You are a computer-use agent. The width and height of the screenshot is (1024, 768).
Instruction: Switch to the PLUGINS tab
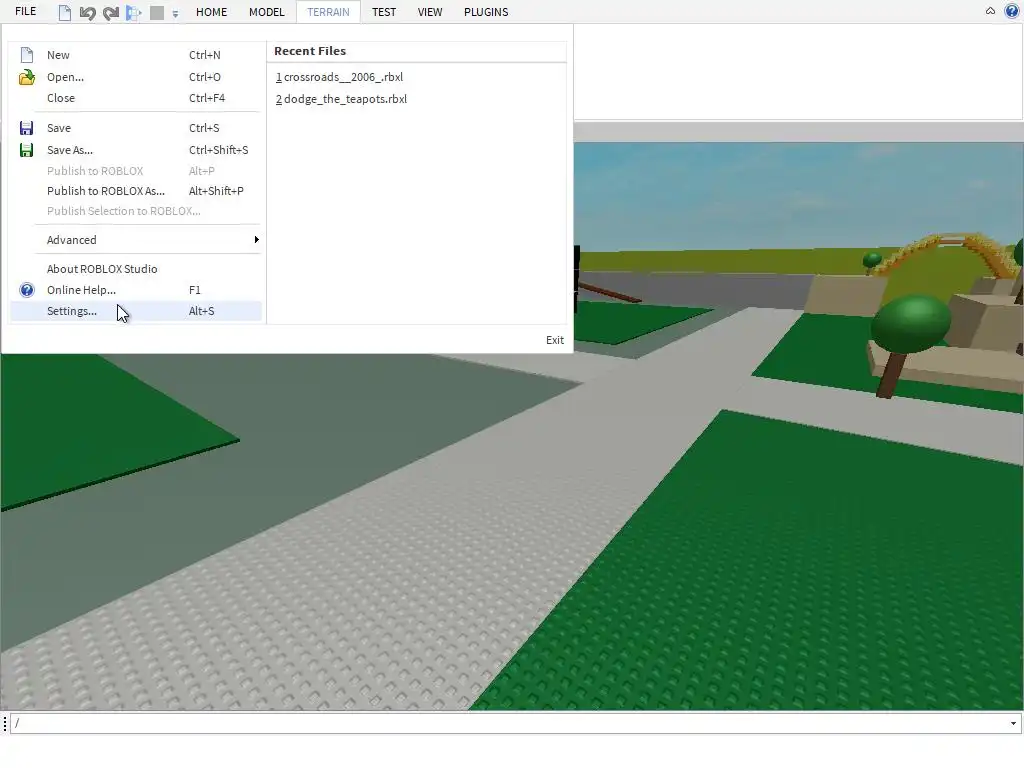pos(486,12)
